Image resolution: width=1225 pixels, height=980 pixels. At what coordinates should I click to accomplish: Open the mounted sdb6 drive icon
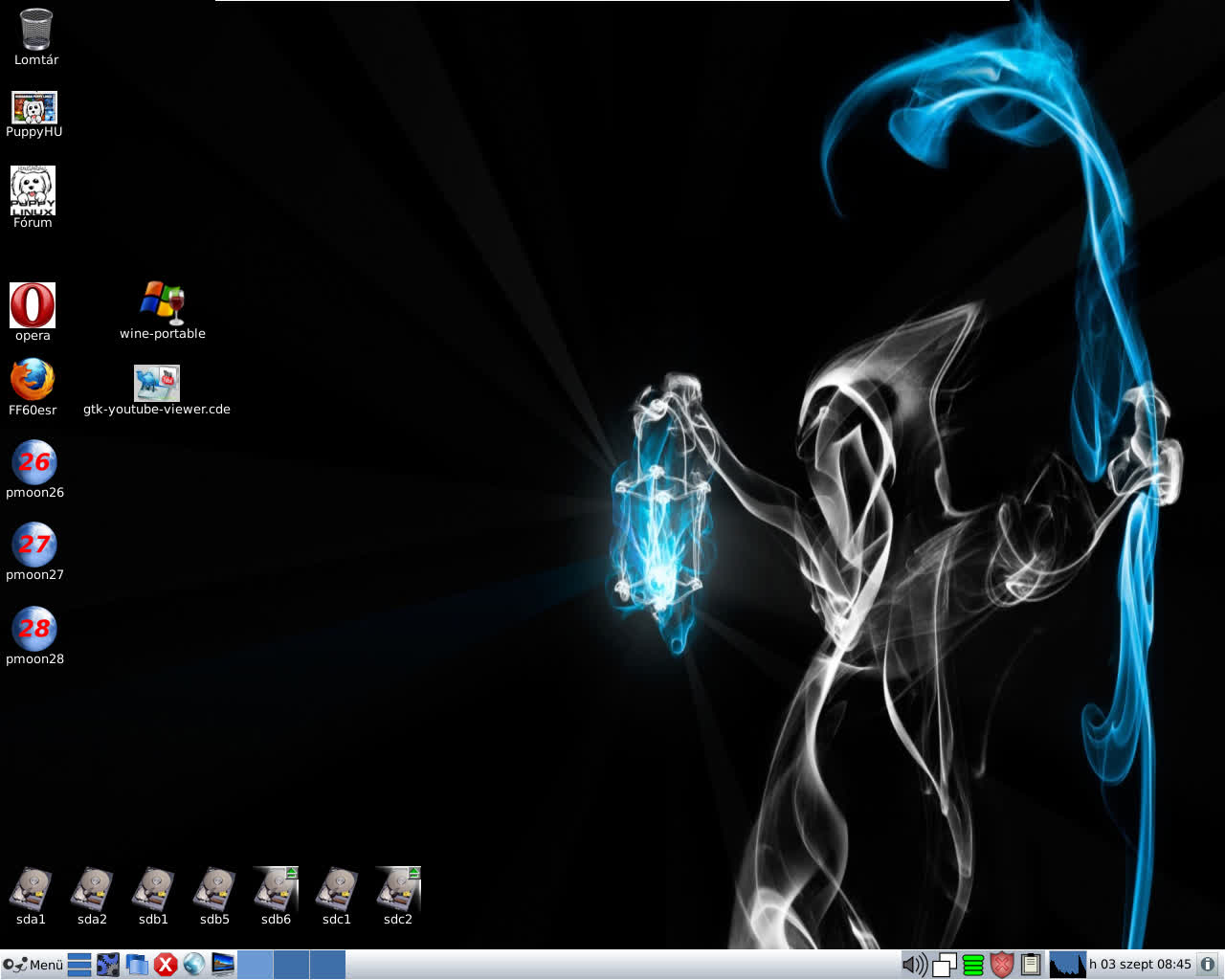pyautogui.click(x=276, y=889)
